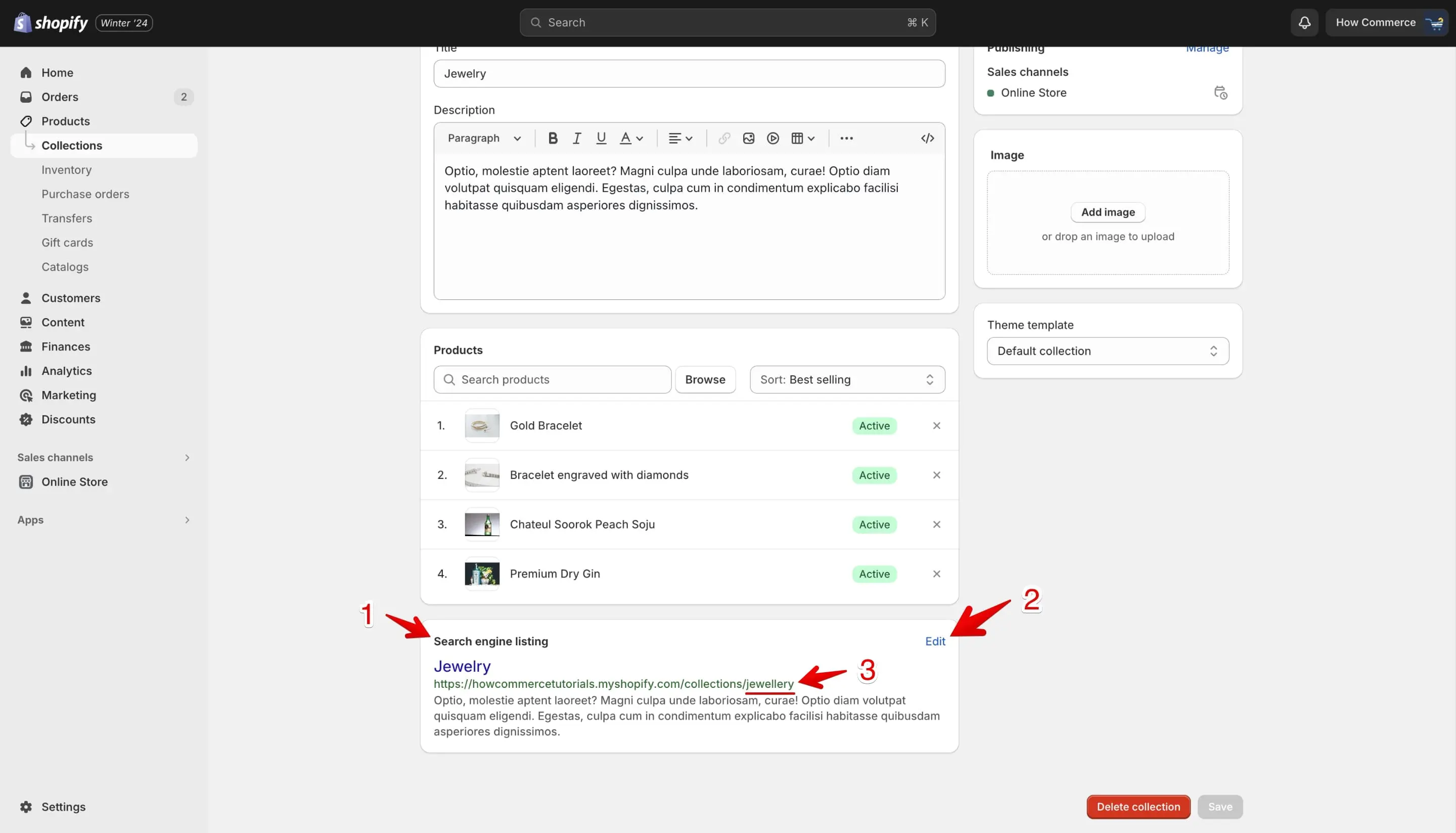
Task: Click the Premium Dry Gin thumbnail
Action: 481,574
